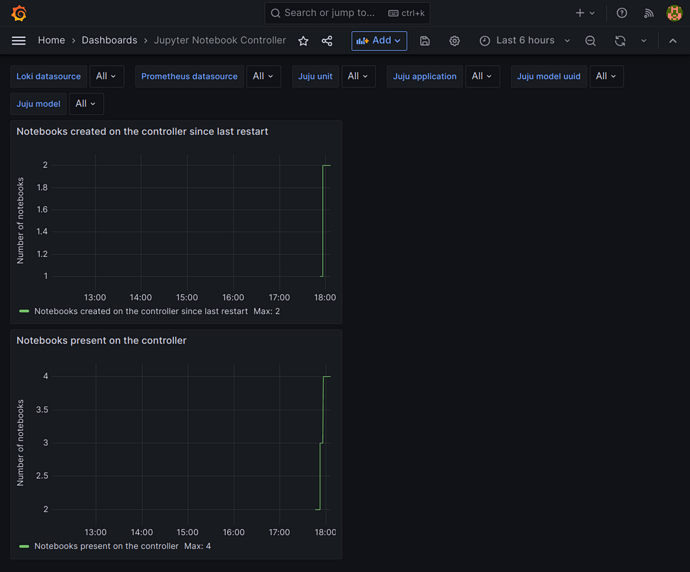The height and width of the screenshot is (572, 690).
Task: Expand the Juju model All dropdown
Action: [x=86, y=104]
